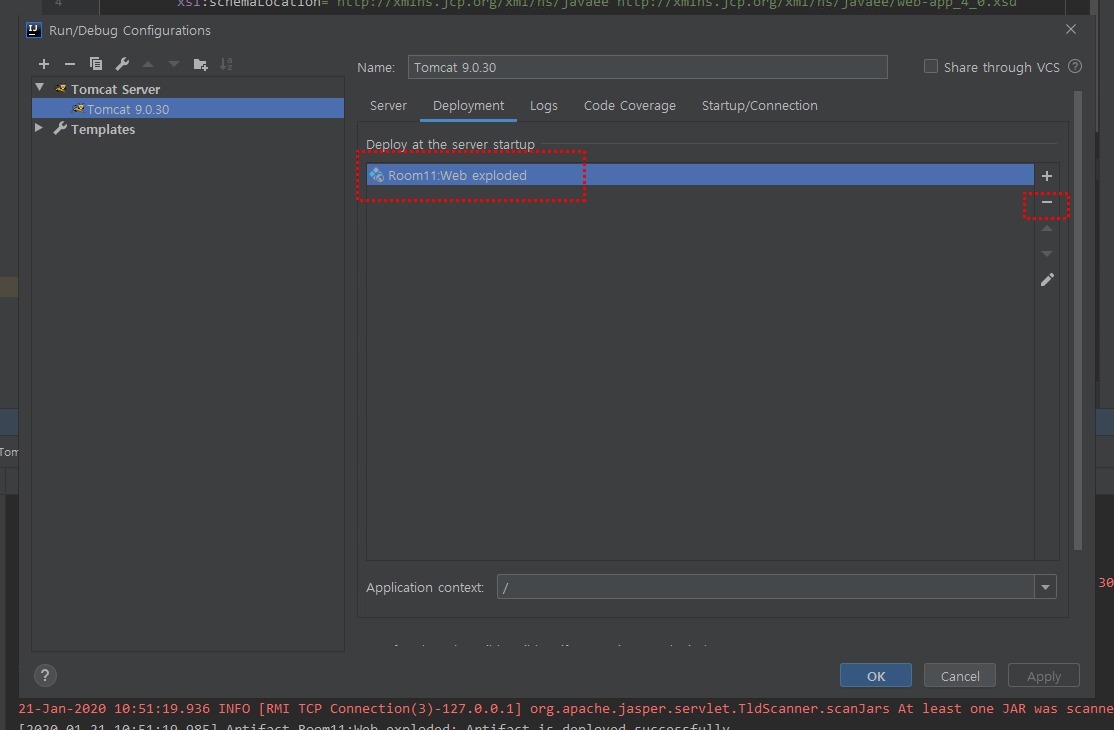The height and width of the screenshot is (730, 1114).
Task: Select Room11:Web exploded artifact row
Action: pyautogui.click(x=700, y=175)
